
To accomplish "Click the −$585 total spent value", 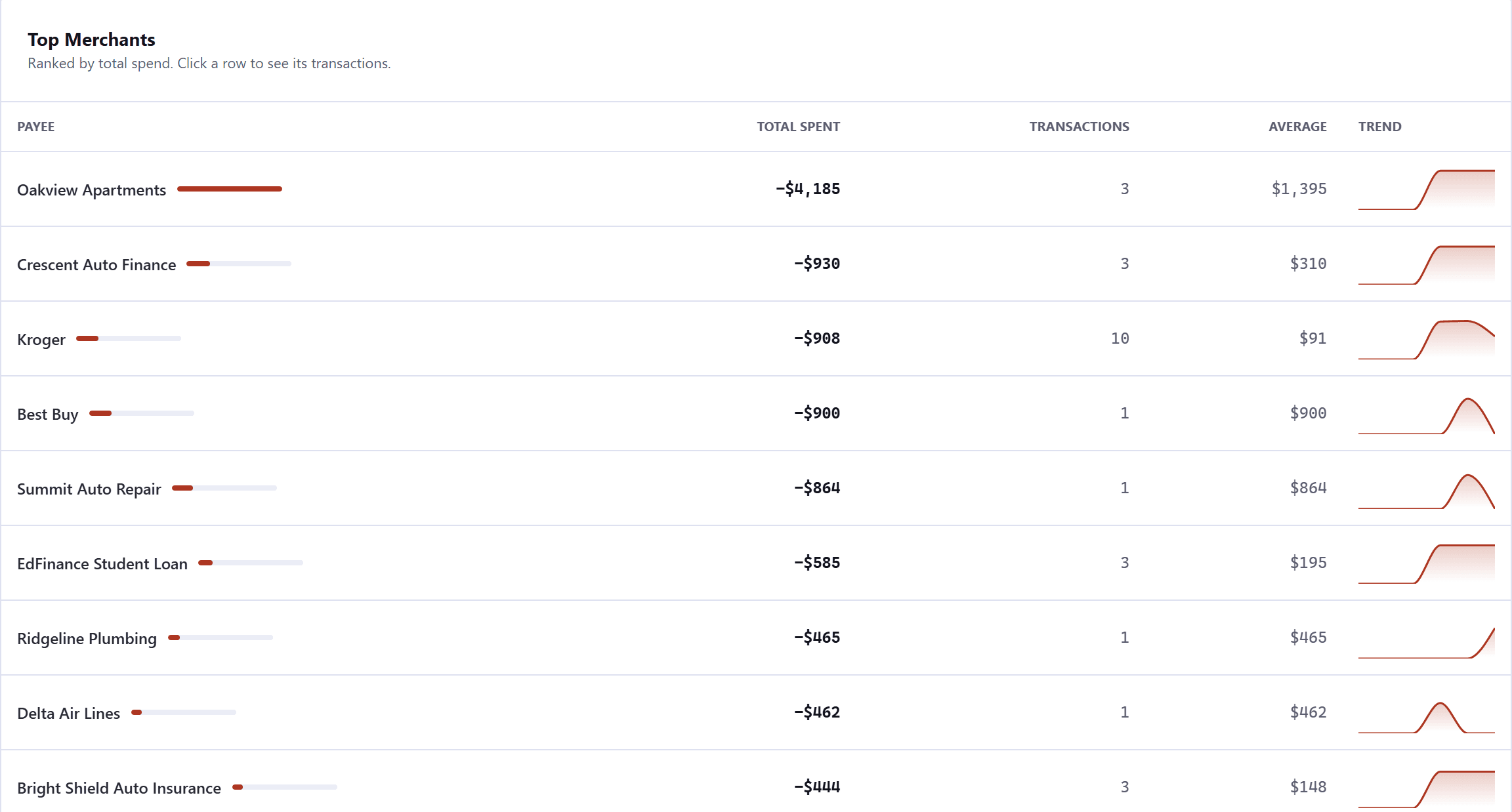I will pyautogui.click(x=817, y=563).
